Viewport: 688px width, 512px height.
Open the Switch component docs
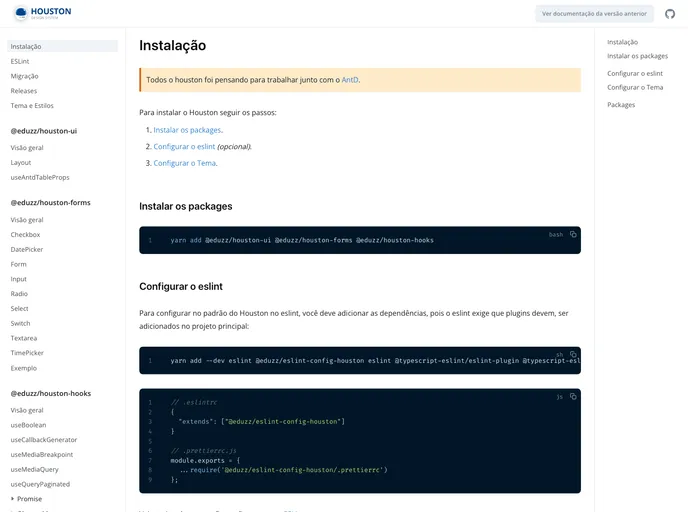pyautogui.click(x=21, y=323)
